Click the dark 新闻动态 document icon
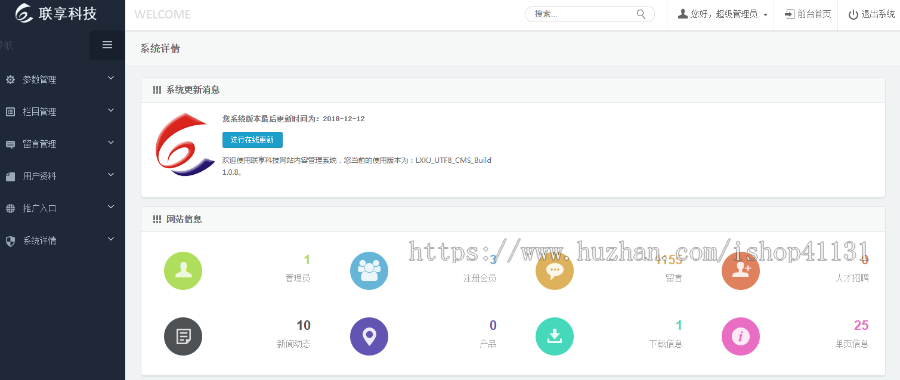This screenshot has height=380, width=900. click(183, 336)
